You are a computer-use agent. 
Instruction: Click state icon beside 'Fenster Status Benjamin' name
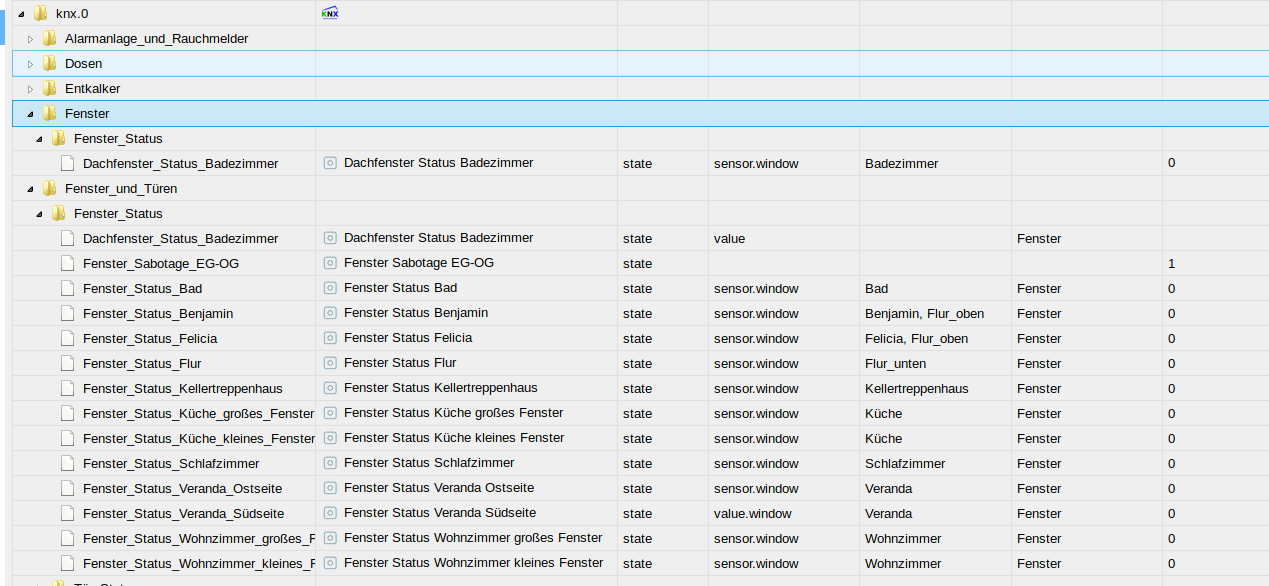coord(330,313)
